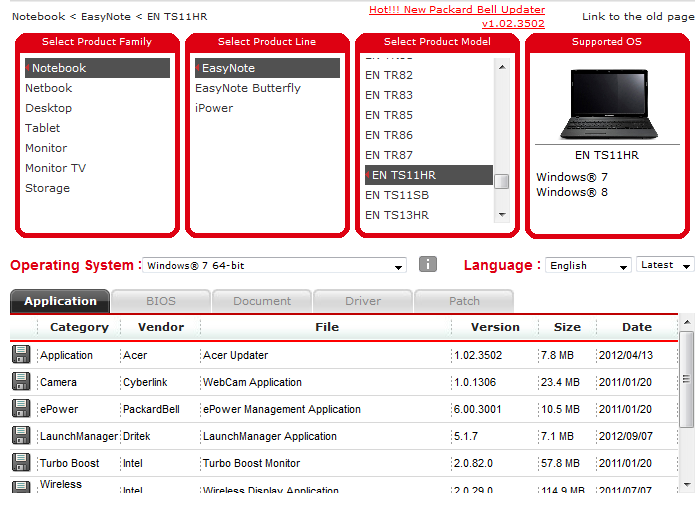Screen dimensions: 698x509
Task: Click the Vendor column header
Action: (x=161, y=327)
